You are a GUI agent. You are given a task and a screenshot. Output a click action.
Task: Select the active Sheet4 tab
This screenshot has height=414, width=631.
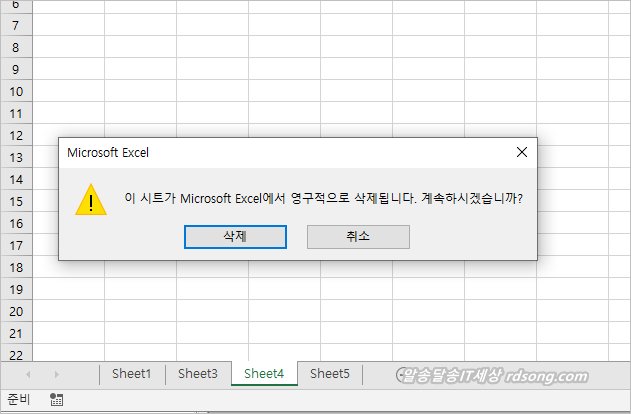tap(264, 374)
